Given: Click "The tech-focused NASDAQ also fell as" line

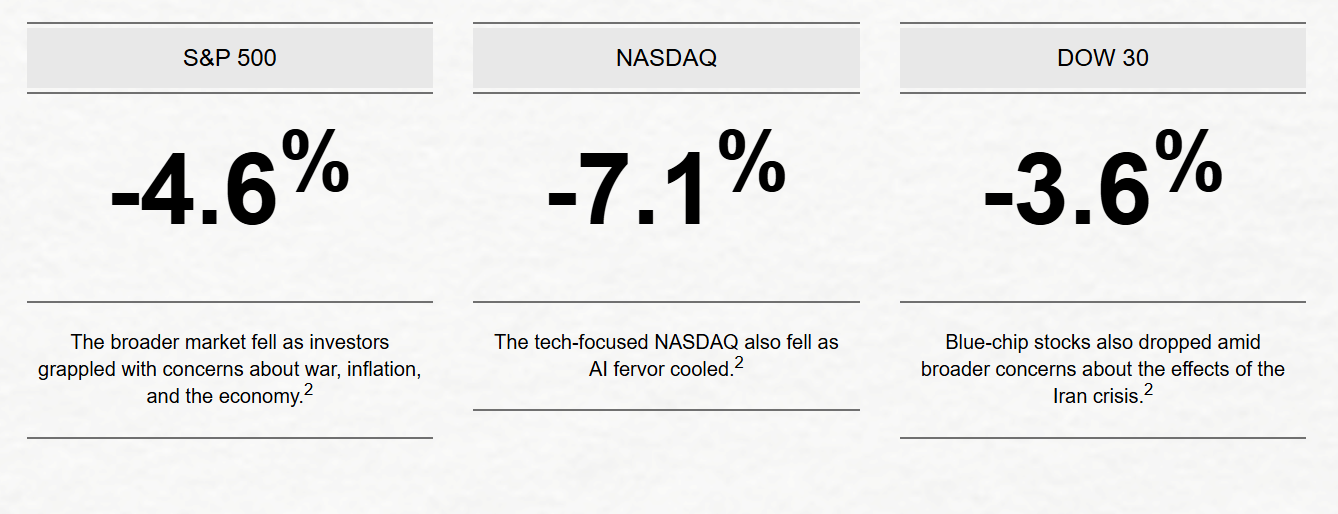Looking at the screenshot, I should tap(666, 342).
